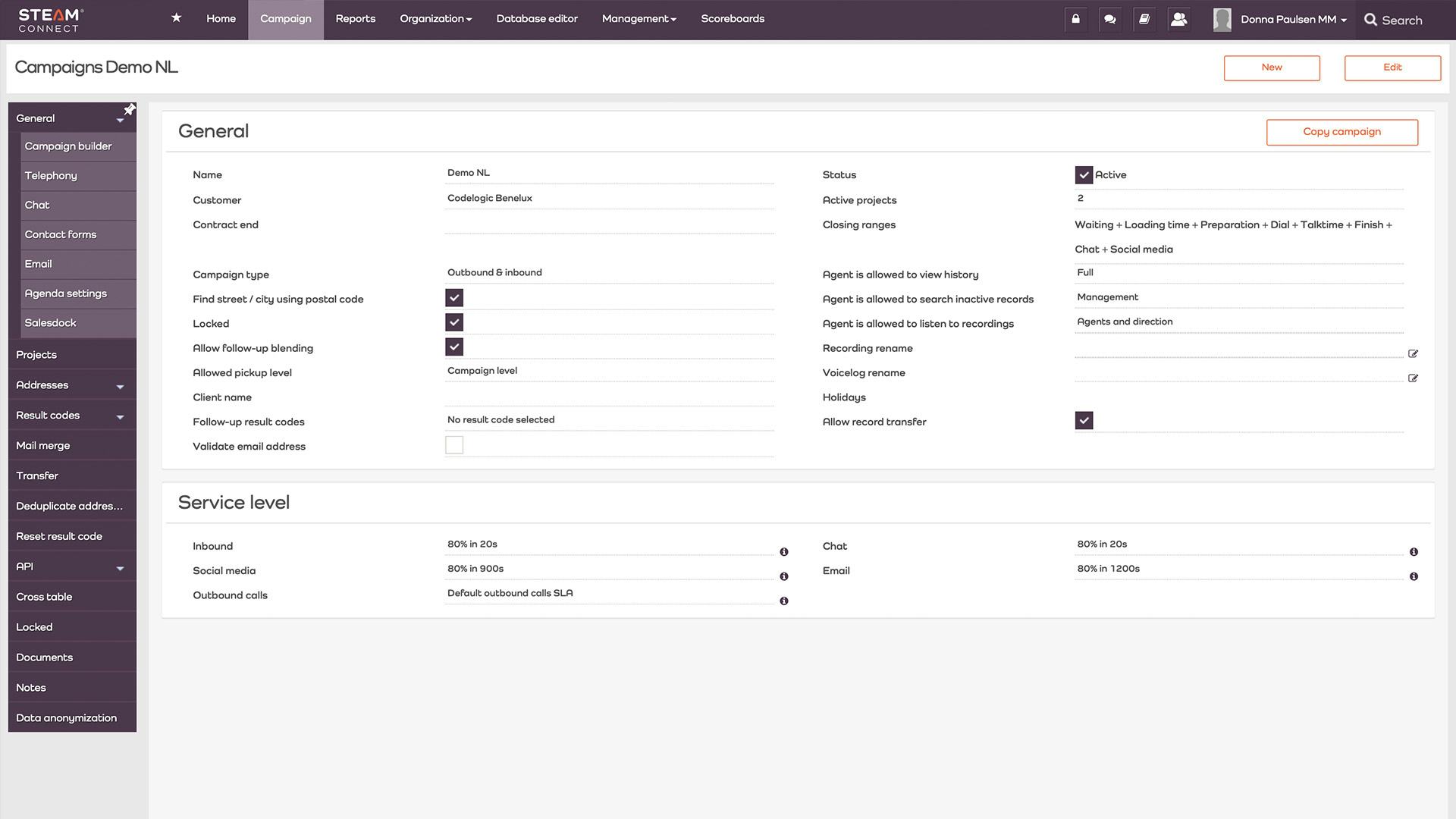Open the documentation book icon

tap(1144, 19)
